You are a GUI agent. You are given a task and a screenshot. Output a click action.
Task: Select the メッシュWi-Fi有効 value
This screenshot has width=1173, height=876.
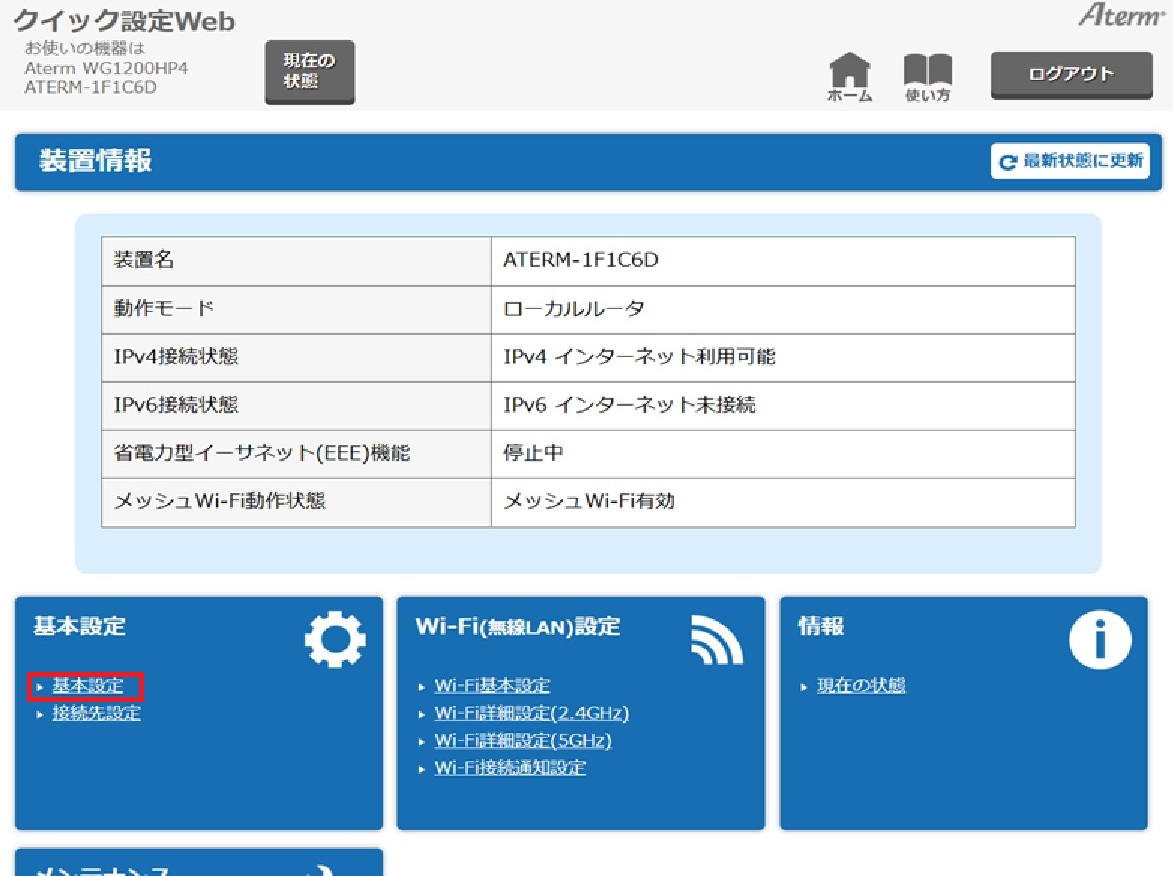[x=589, y=500]
